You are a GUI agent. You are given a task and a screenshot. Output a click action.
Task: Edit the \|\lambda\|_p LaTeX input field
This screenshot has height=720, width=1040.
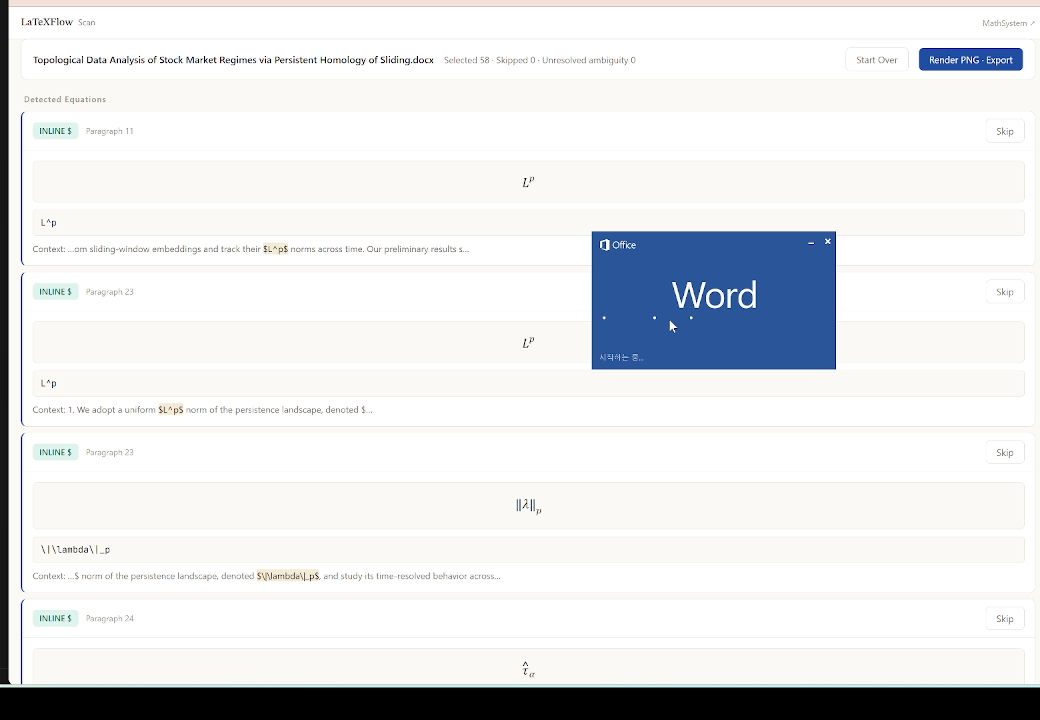[528, 550]
